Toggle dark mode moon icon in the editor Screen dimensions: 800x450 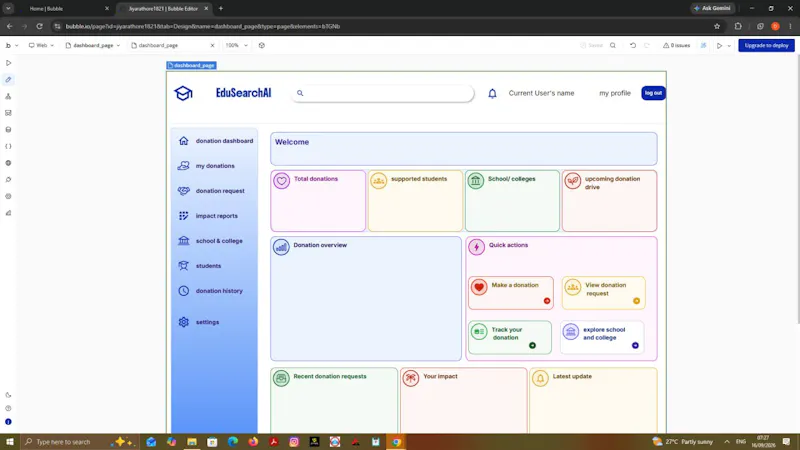[x=8, y=395]
